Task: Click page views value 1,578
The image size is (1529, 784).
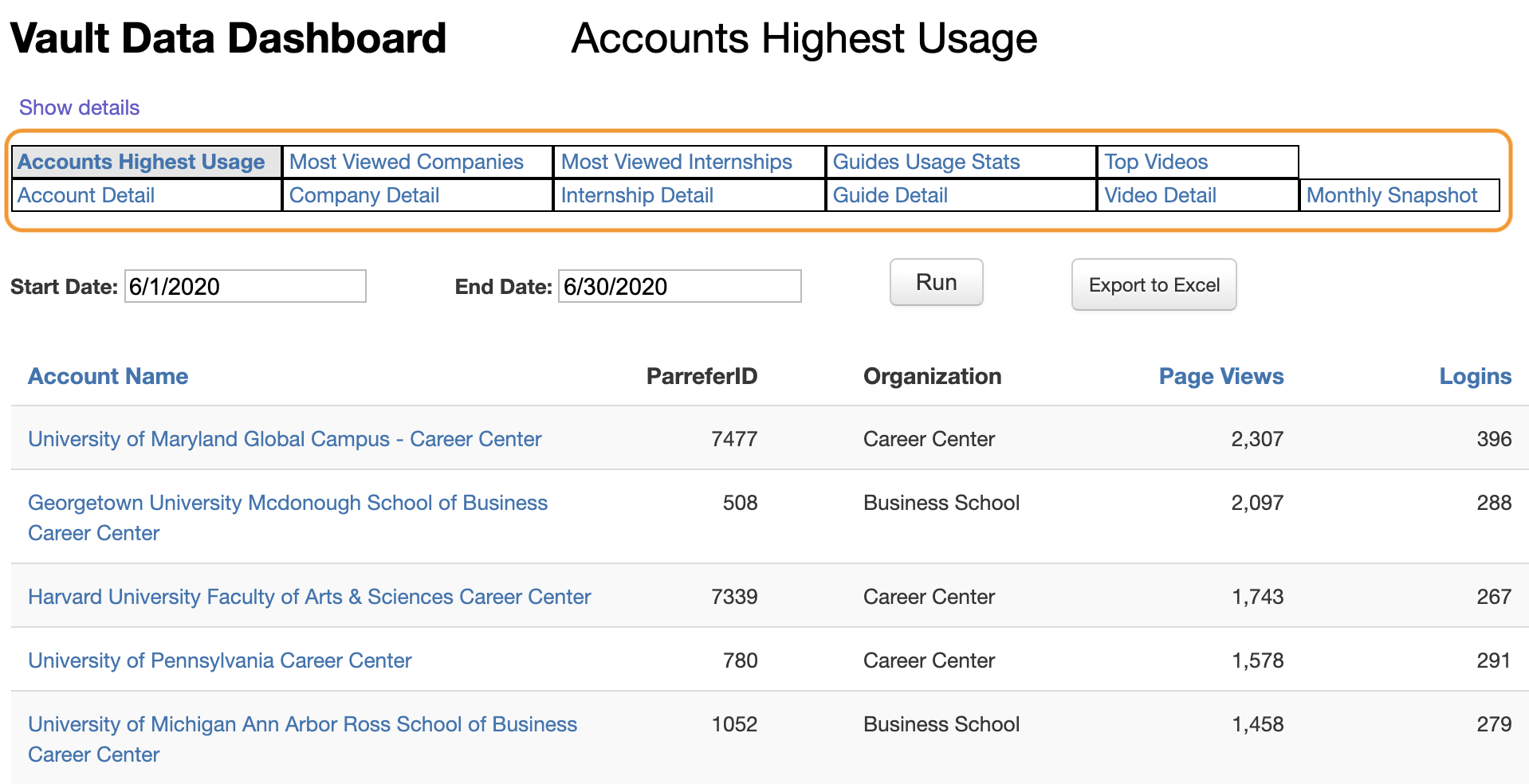Action: pyautogui.click(x=1257, y=661)
